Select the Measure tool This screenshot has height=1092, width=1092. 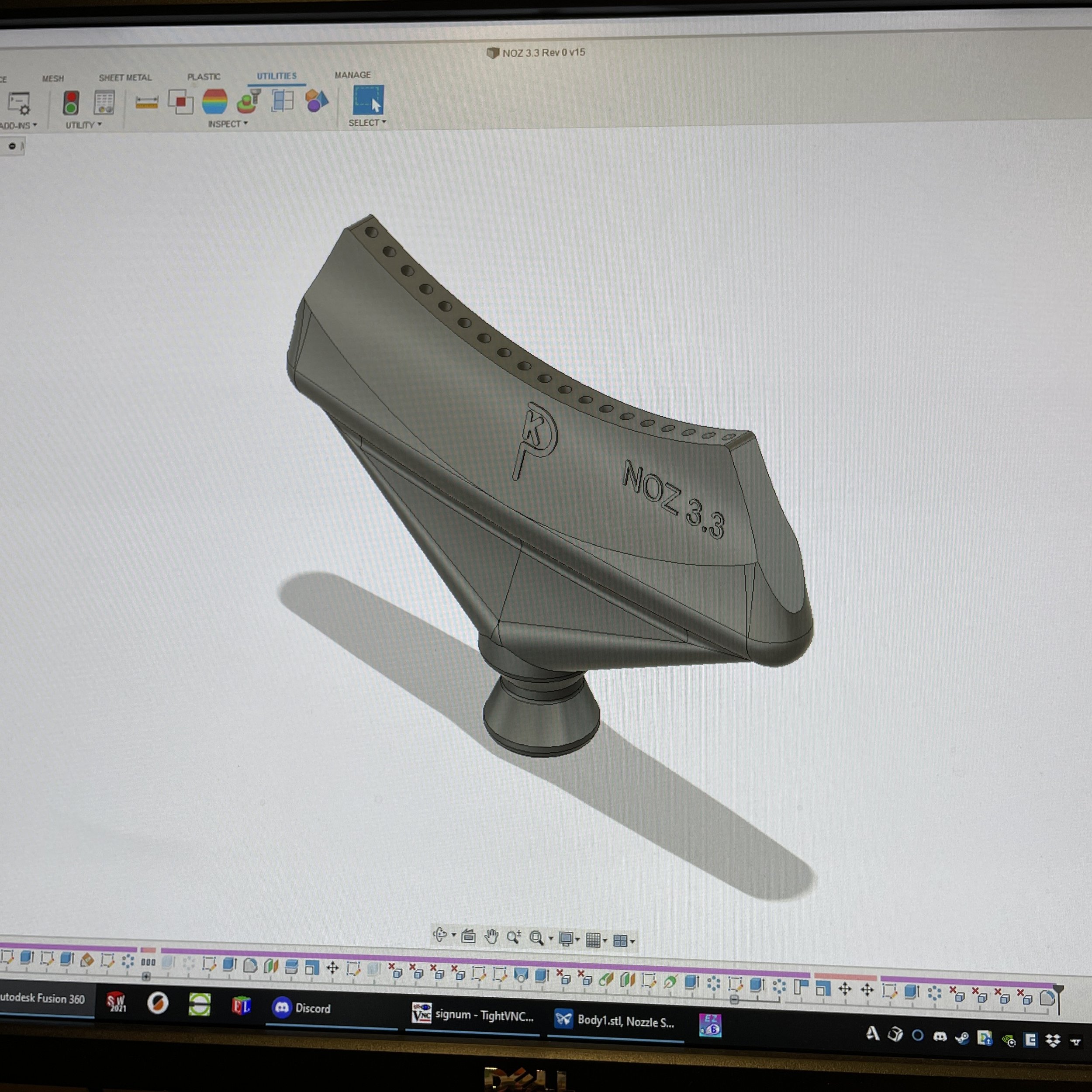pyautogui.click(x=147, y=102)
